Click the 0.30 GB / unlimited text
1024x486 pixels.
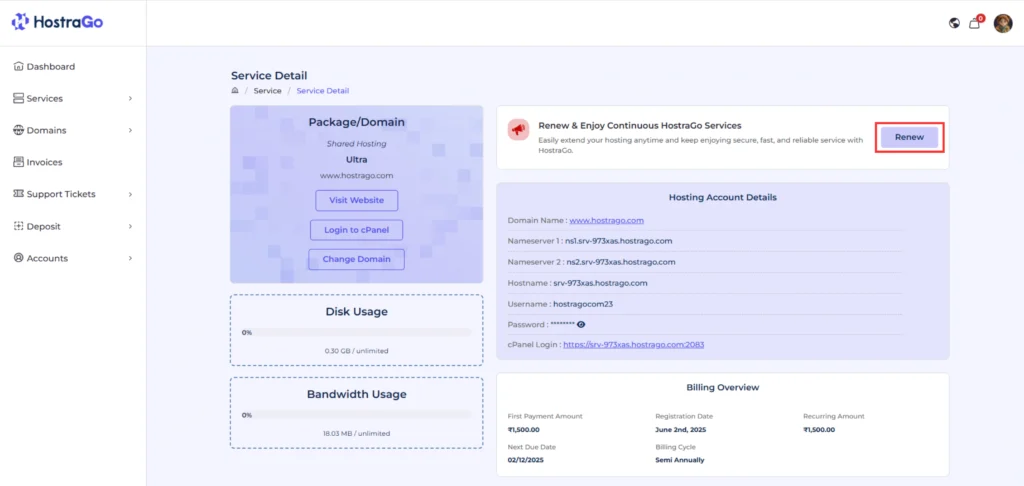pyautogui.click(x=357, y=351)
